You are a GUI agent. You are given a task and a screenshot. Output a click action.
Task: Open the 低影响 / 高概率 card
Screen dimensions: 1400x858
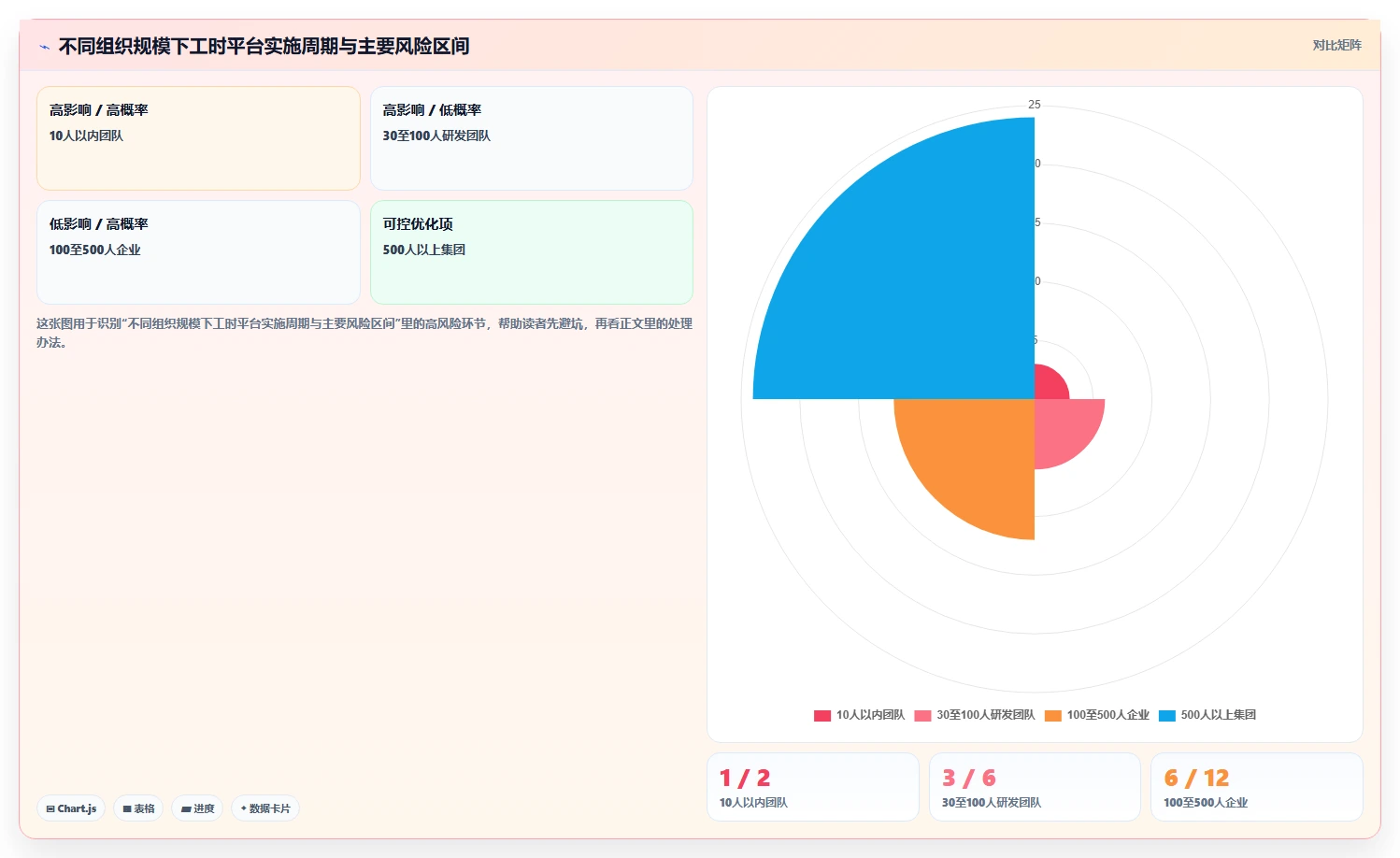click(x=198, y=252)
